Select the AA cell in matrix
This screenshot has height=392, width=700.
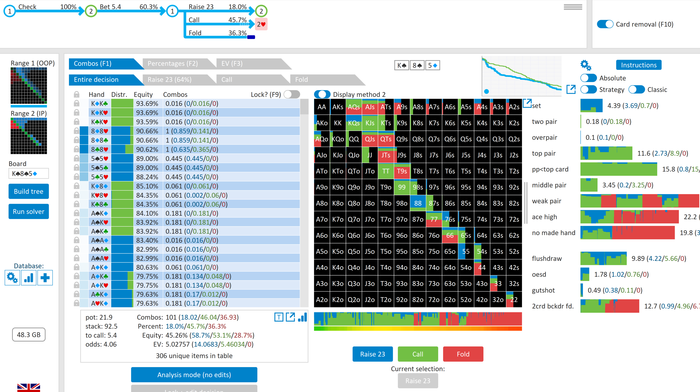pos(321,107)
